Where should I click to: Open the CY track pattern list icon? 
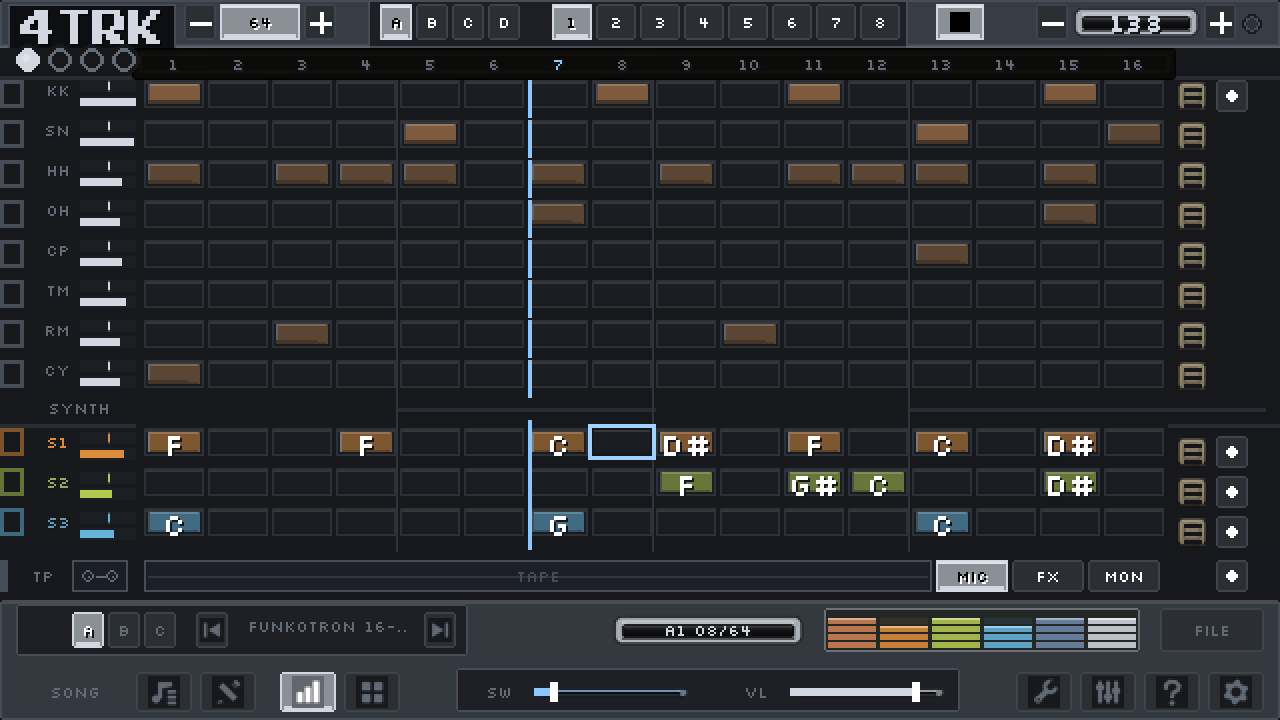[1192, 376]
